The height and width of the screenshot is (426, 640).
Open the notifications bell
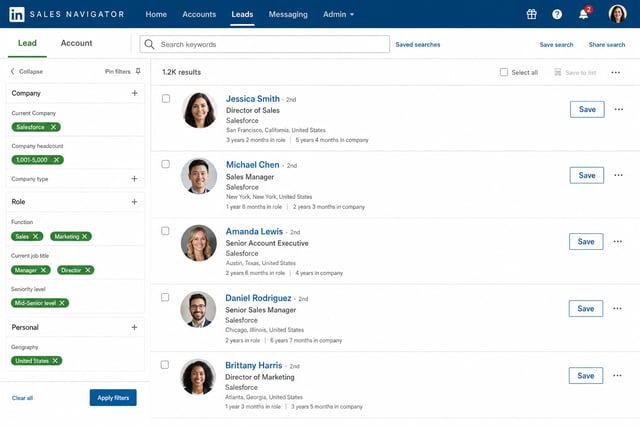tap(584, 14)
